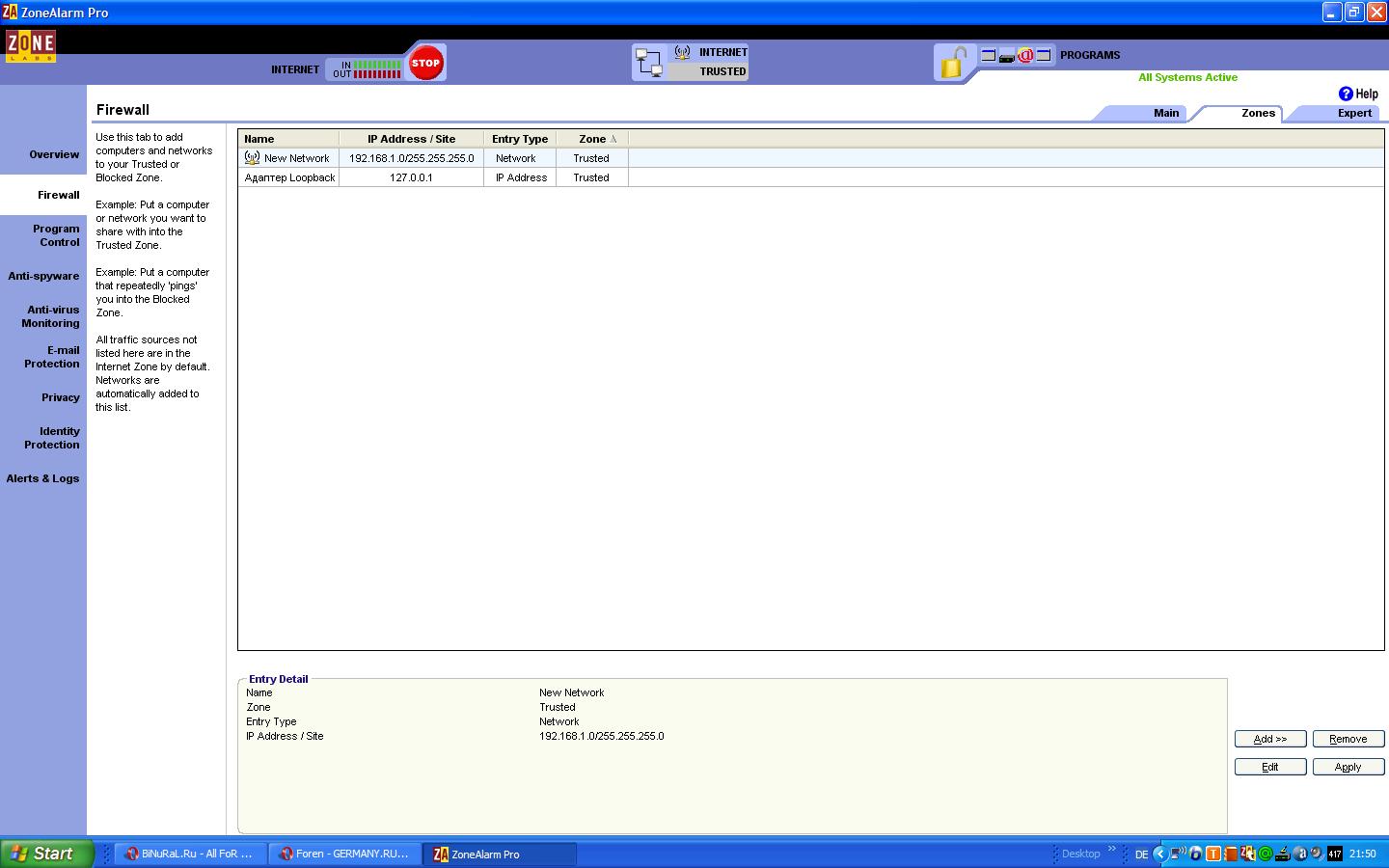Click ZoneAlarm Pro taskbar button
The image size is (1389, 868).
tap(500, 854)
